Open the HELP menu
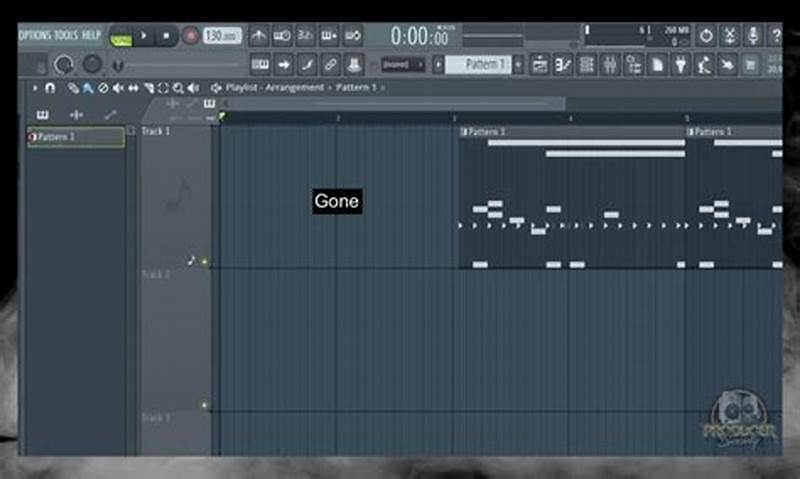The image size is (800, 479). 91,35
